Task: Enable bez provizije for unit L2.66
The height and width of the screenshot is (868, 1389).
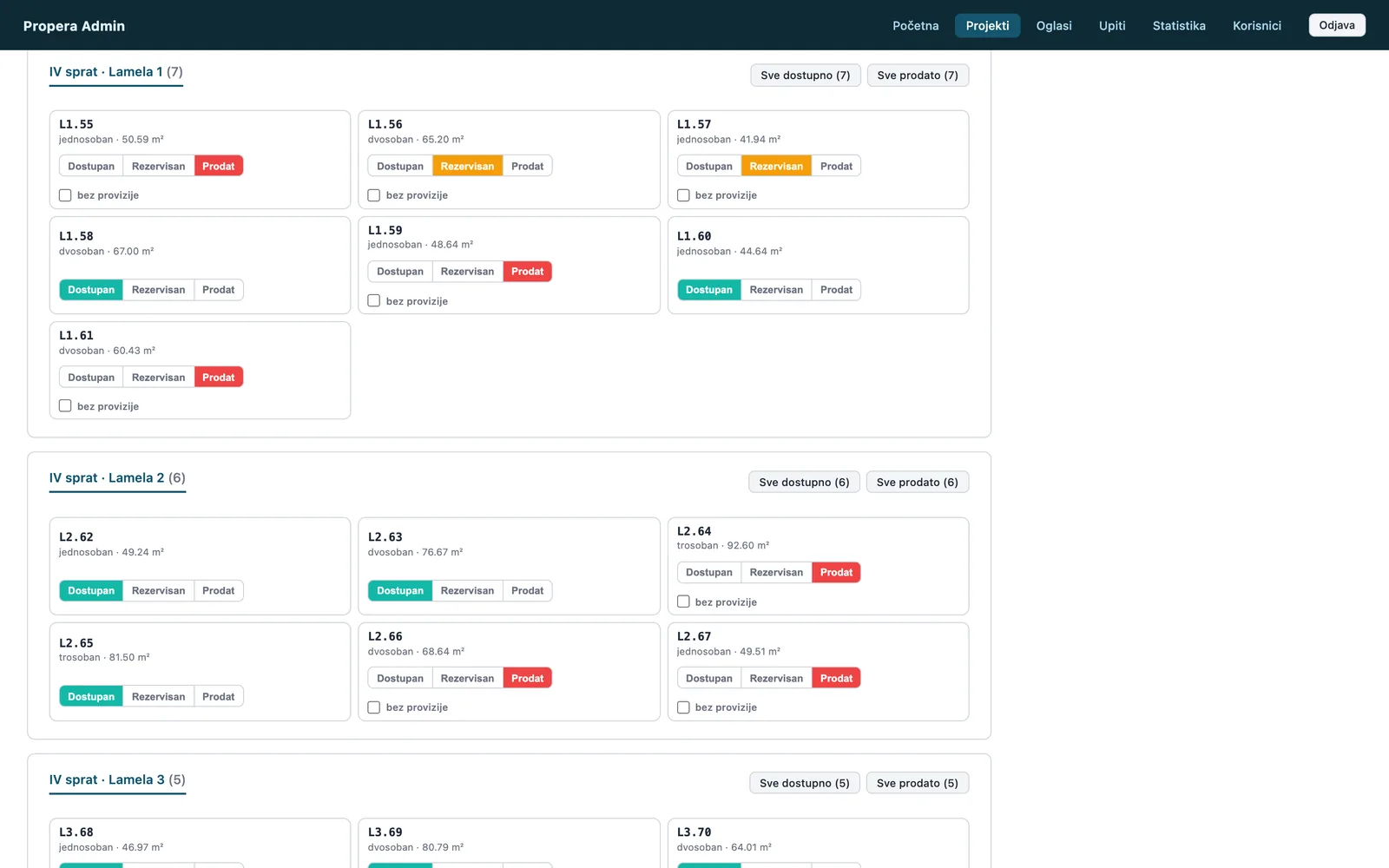Action: coord(374,707)
